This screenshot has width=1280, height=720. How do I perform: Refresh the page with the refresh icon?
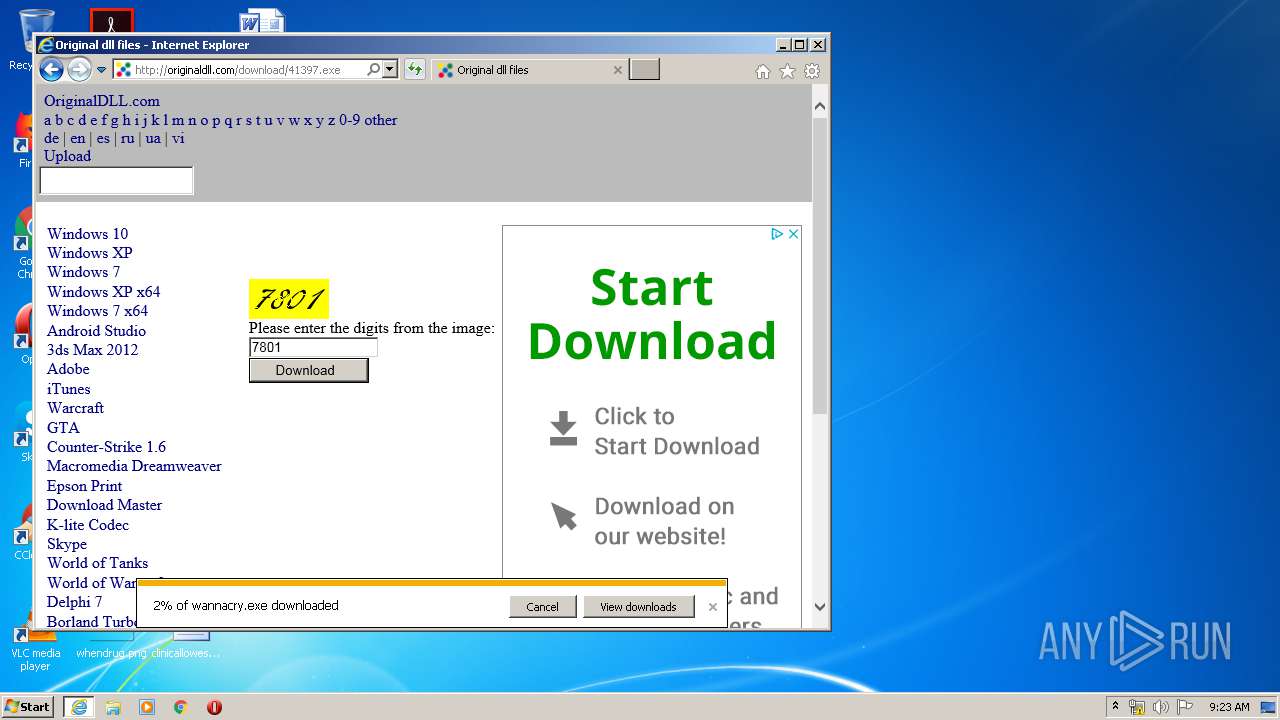[x=414, y=70]
